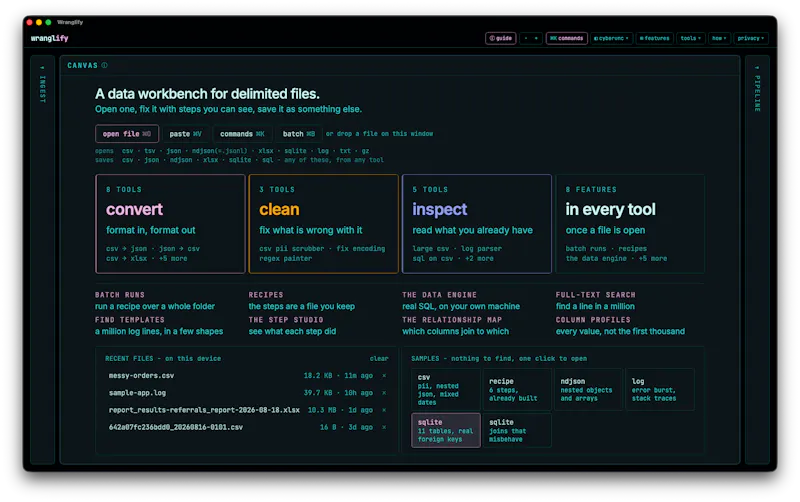
Task: Click the minus control beside guide
Action: (x=526, y=38)
